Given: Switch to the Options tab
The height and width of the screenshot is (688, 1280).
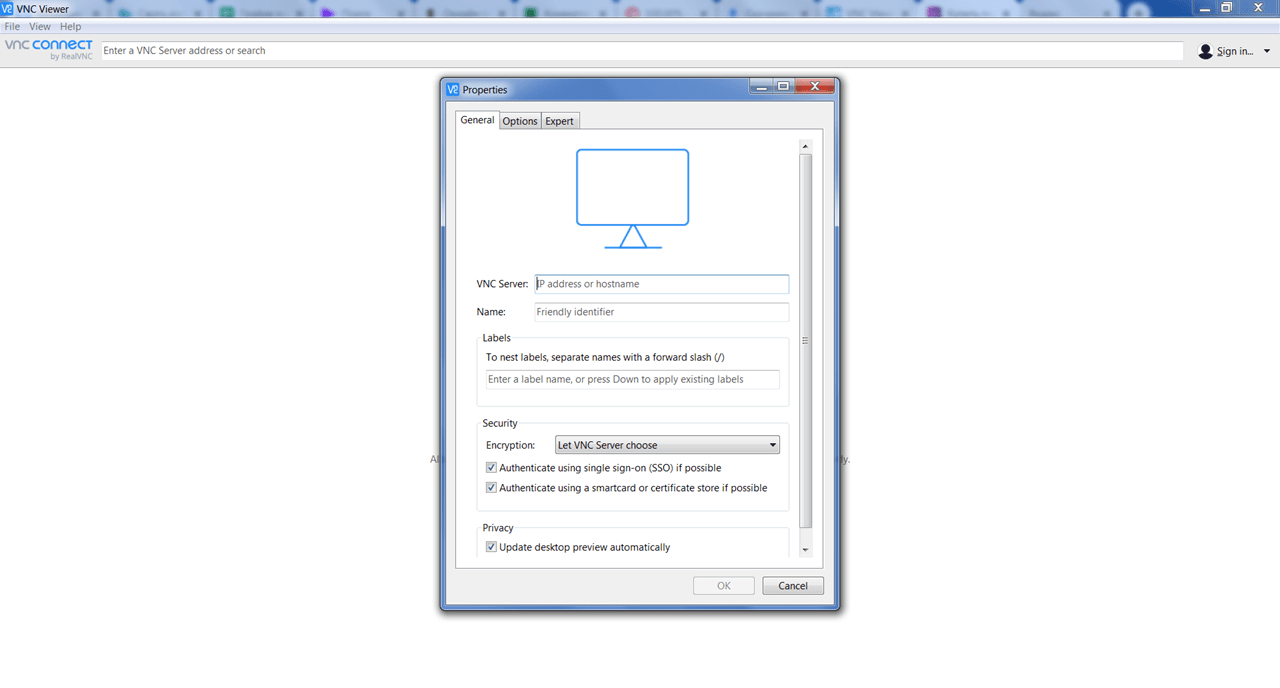Looking at the screenshot, I should (x=520, y=121).
